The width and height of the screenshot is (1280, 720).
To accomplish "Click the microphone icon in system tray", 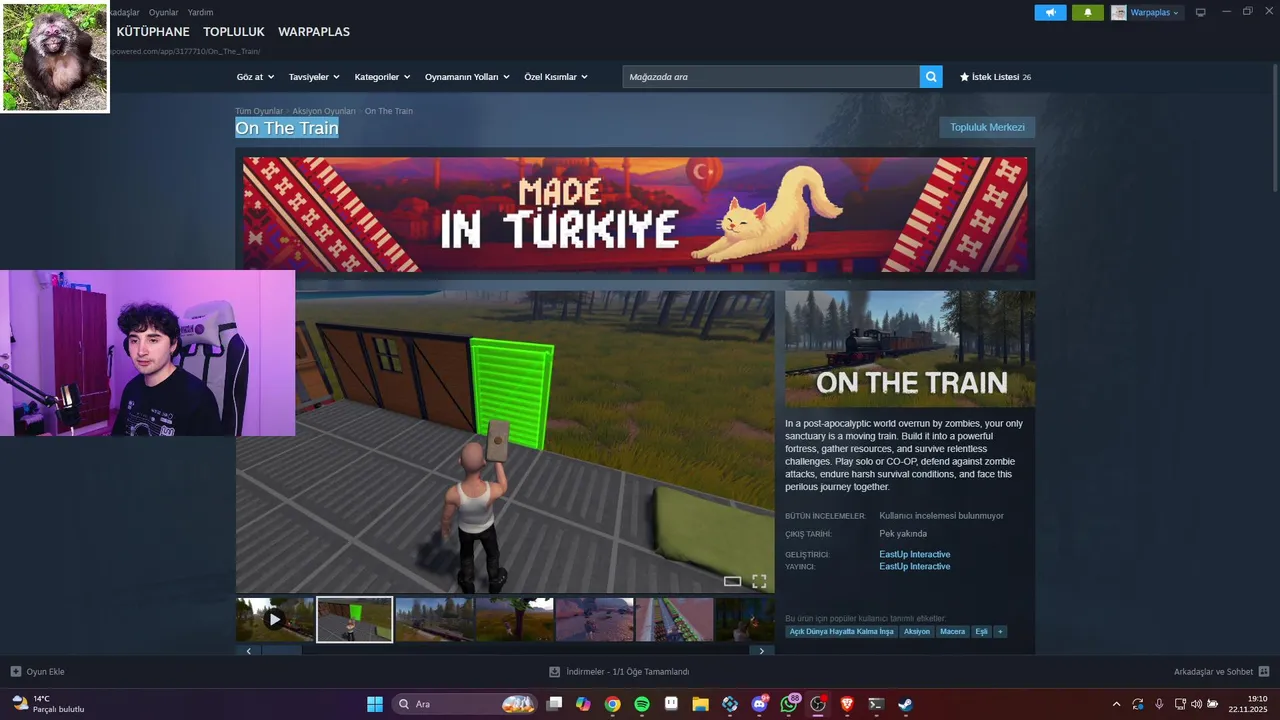I will tap(1159, 704).
